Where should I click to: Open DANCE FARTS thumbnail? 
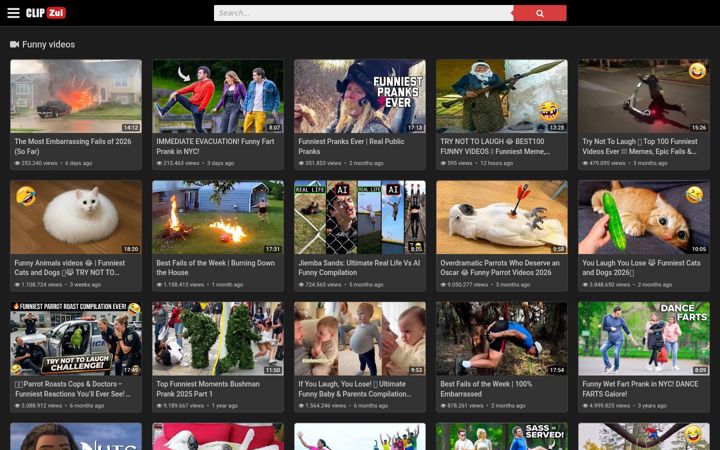click(x=644, y=338)
